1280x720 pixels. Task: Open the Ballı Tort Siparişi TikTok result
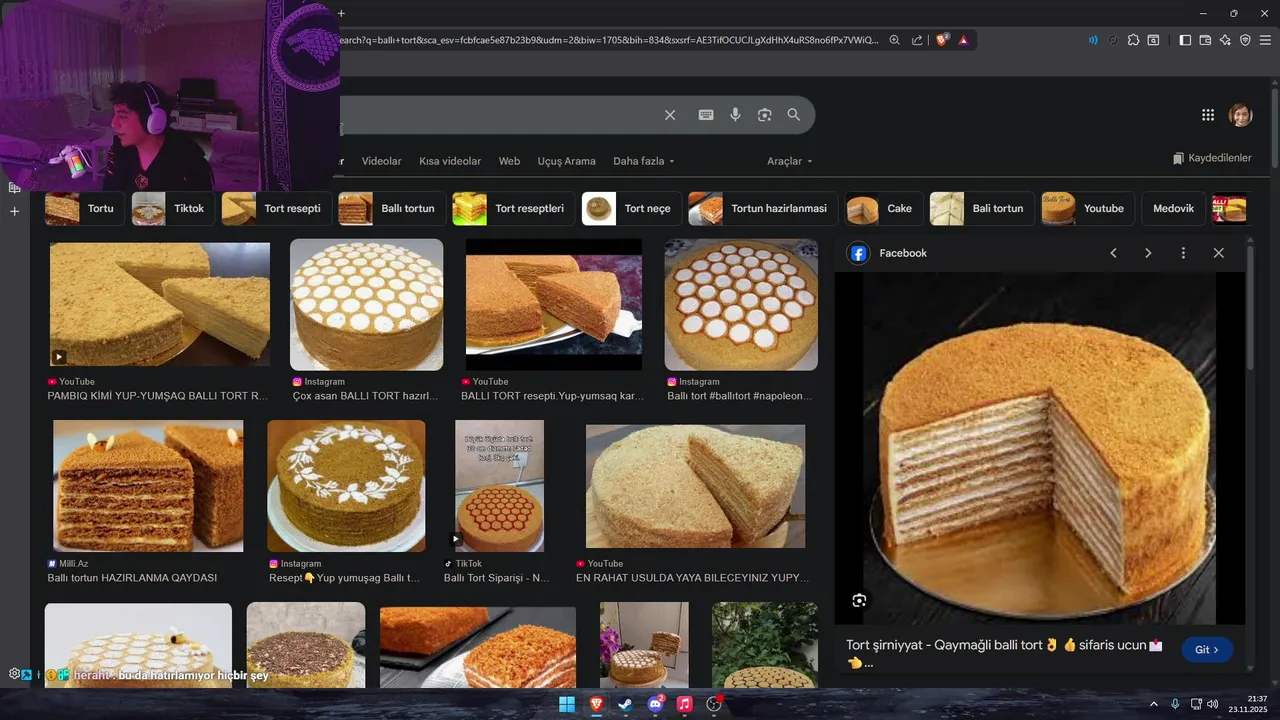(499, 486)
